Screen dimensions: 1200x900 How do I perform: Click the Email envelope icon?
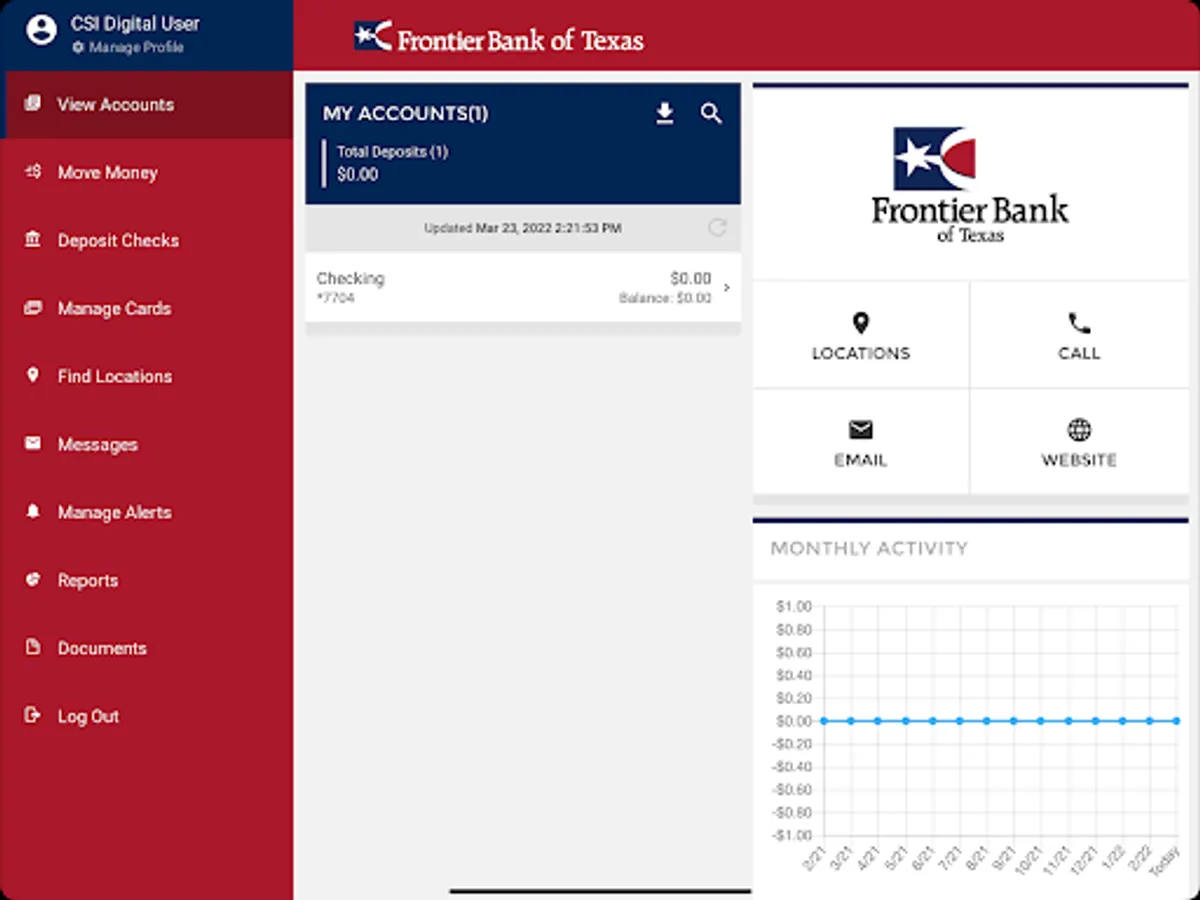[x=860, y=430]
